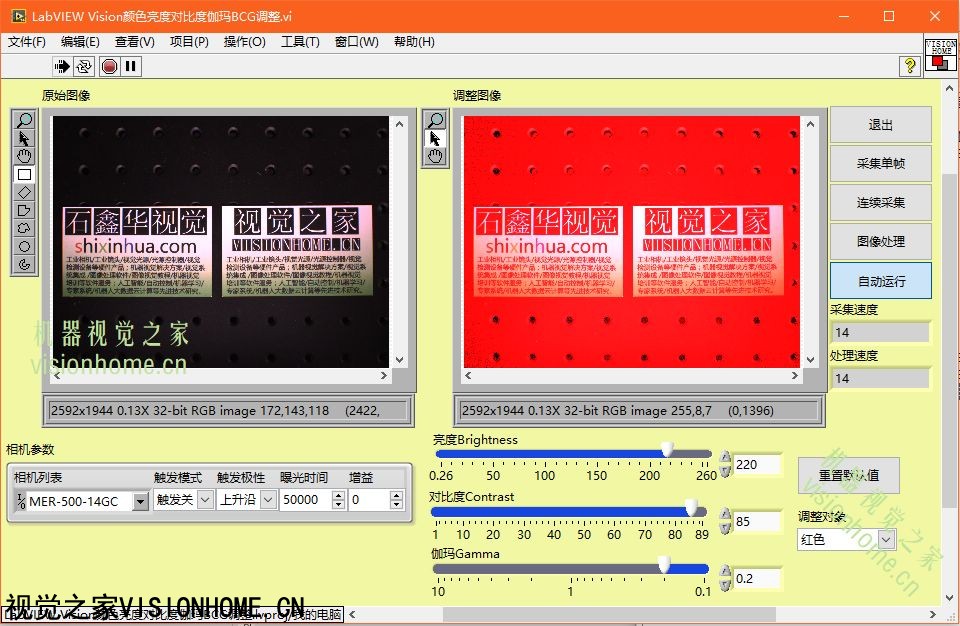Decrement 增益 with the down arrow
This screenshot has height=626, width=960.
397,505
